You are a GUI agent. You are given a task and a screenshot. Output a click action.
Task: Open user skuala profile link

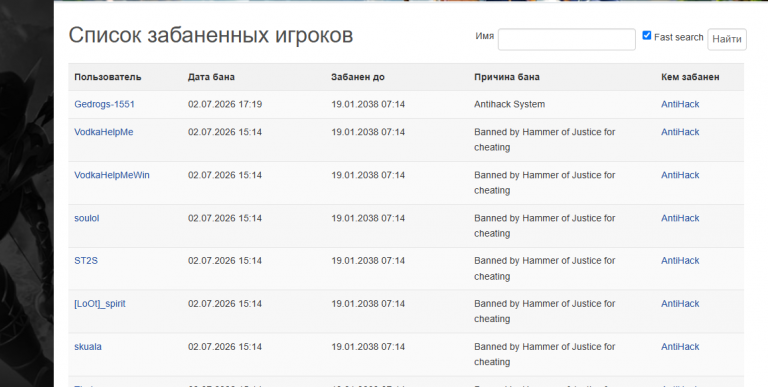click(88, 346)
